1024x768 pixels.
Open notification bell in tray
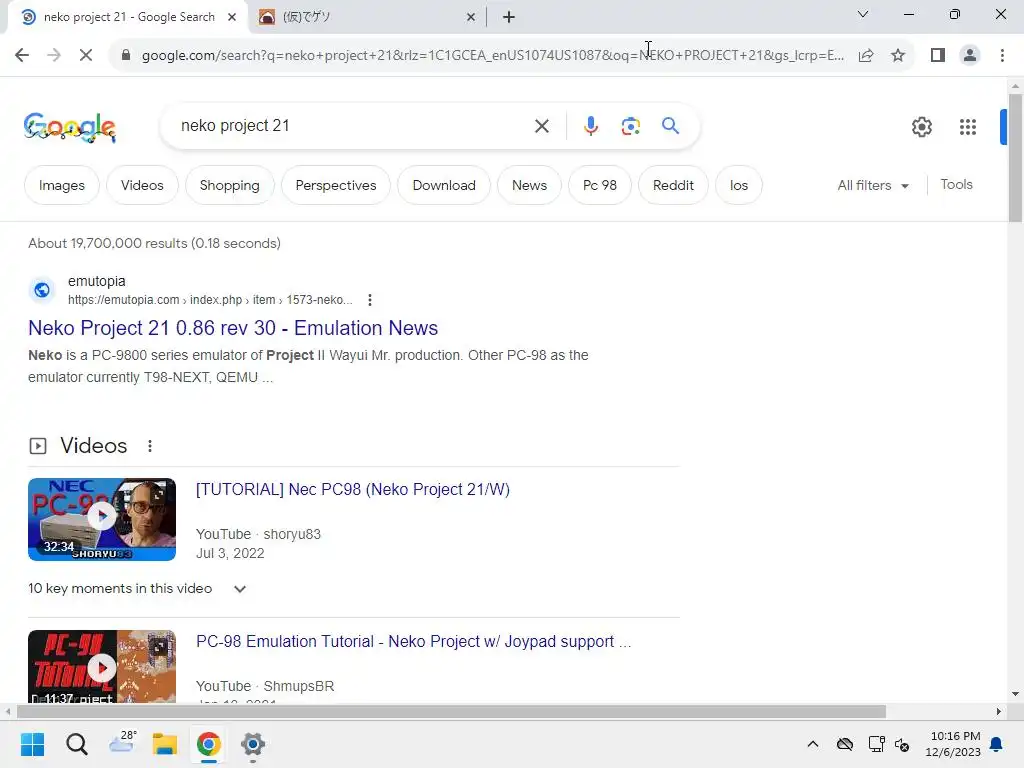996,744
